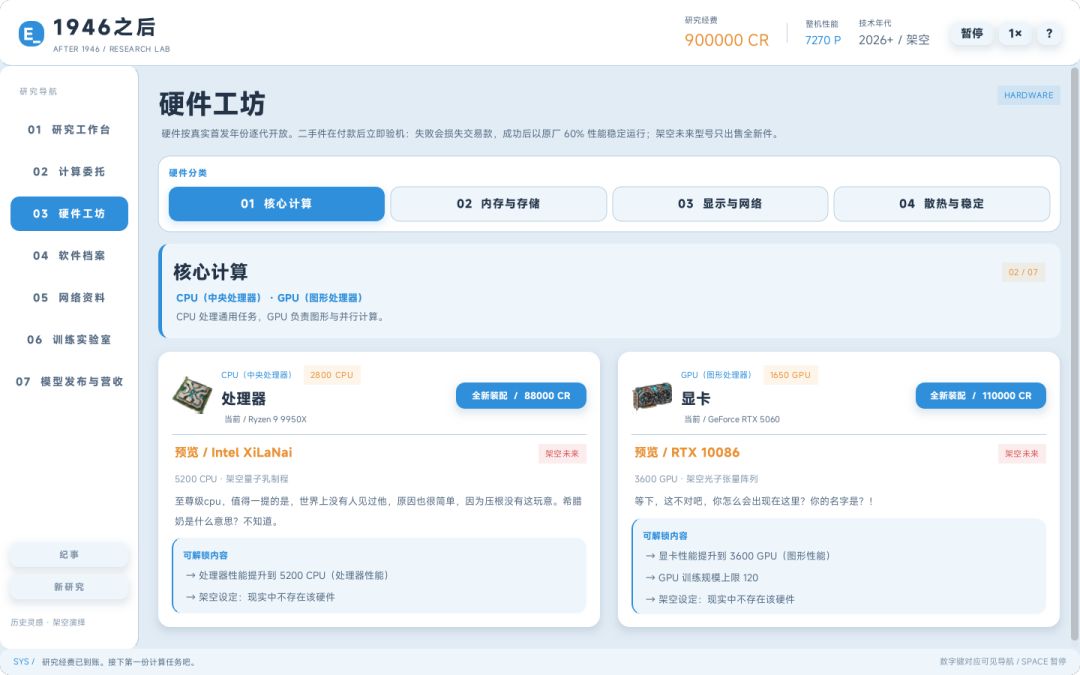Click 处理器性能提升到 5200 CPU unlock line
This screenshot has width=1080, height=675.
tap(287, 575)
